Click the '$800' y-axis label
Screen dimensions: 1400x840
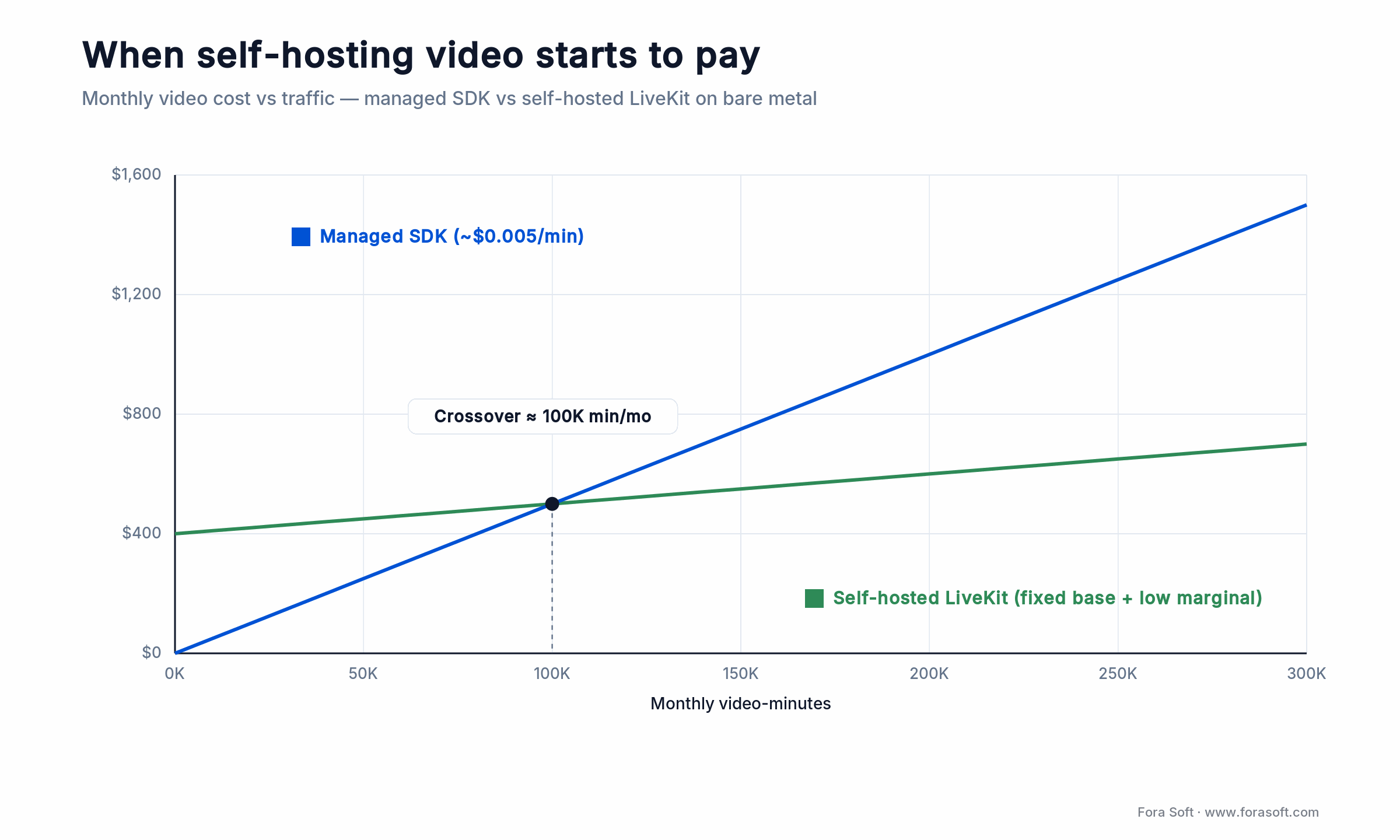(142, 414)
